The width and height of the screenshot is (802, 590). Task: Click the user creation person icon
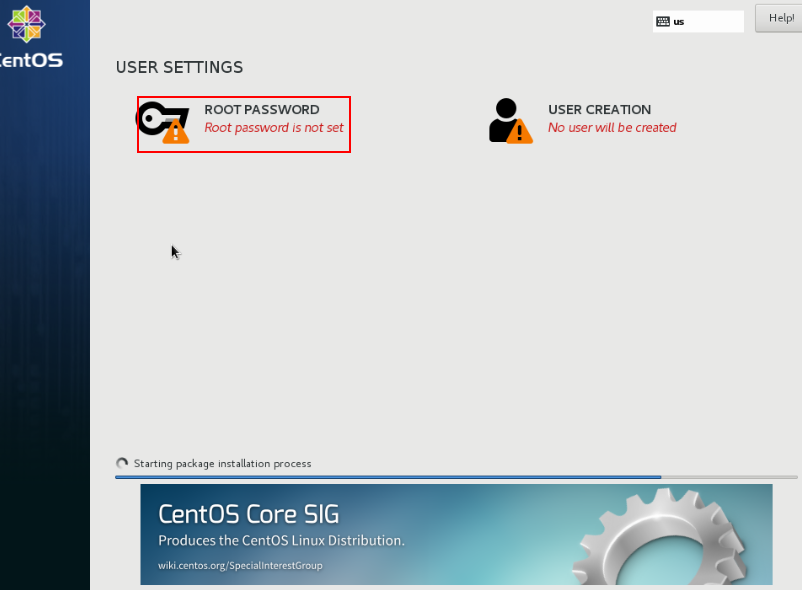(510, 121)
